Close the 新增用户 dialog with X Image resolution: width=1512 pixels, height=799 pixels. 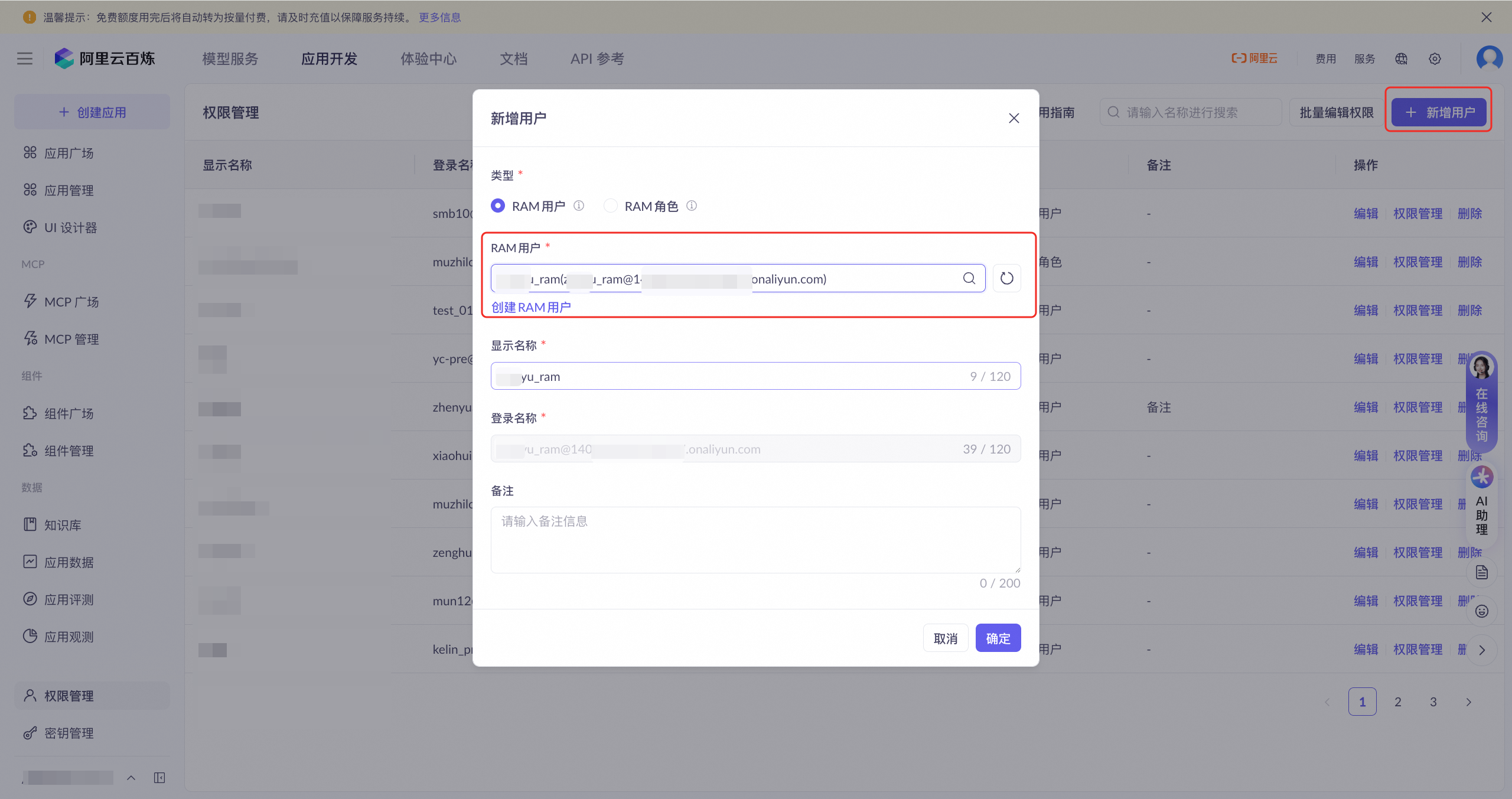[1014, 118]
